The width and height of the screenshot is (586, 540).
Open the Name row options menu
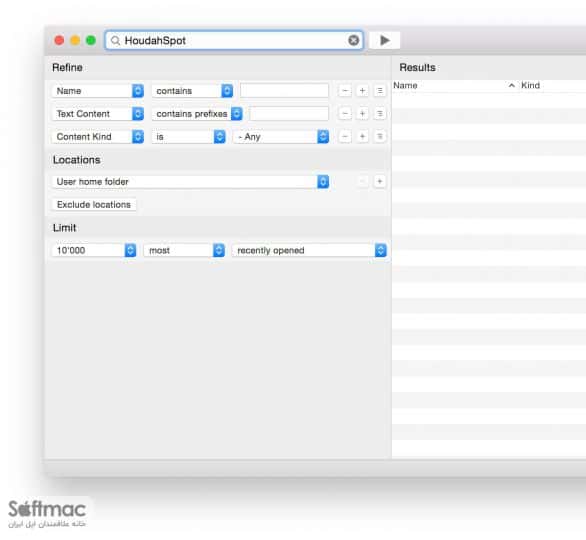point(379,91)
